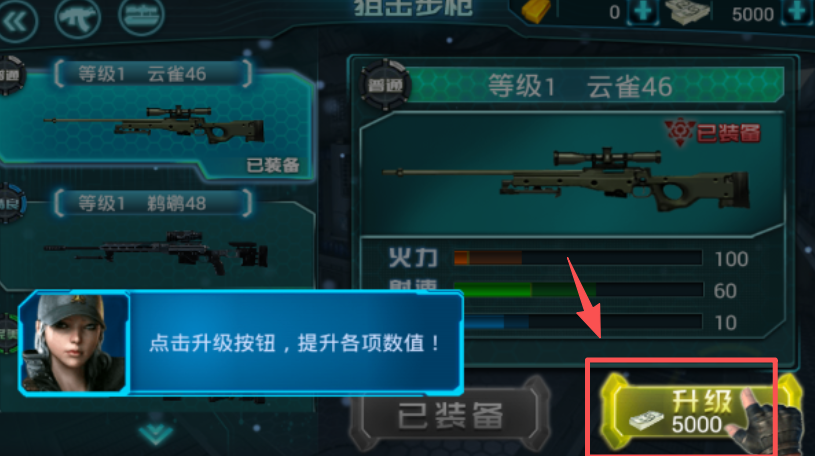Tap the cash stack currency icon
Viewport: 815px width, 456px height.
click(x=688, y=11)
